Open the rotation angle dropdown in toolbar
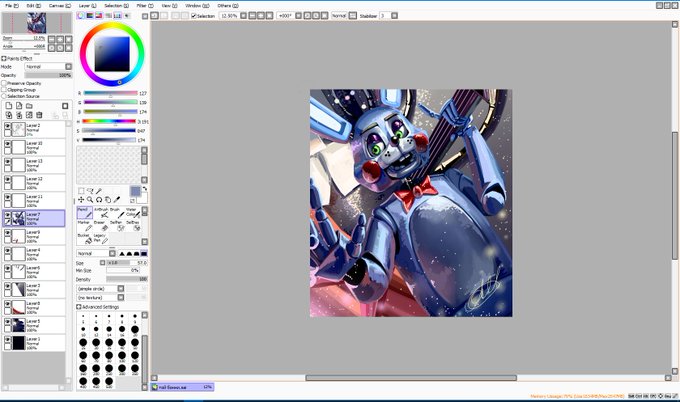680x402 pixels. pyautogui.click(x=298, y=16)
